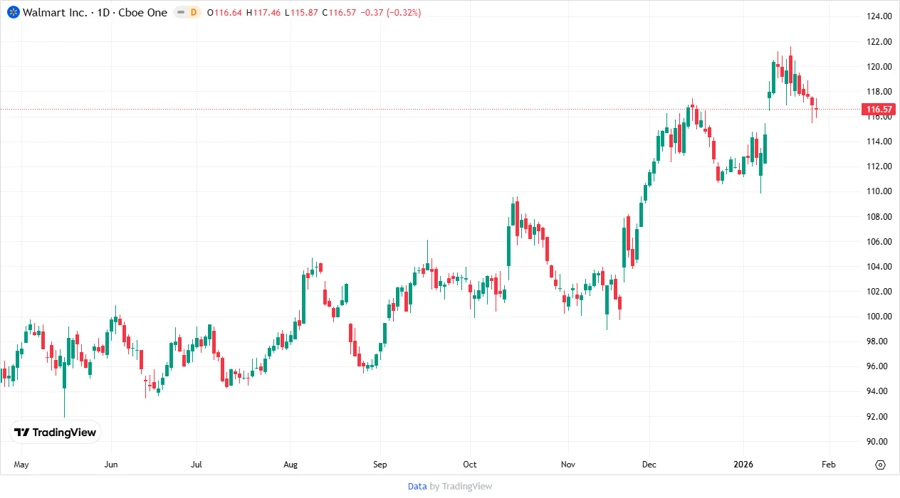900x498 pixels.
Task: Click the 114.00 price axis label
Action: [879, 141]
